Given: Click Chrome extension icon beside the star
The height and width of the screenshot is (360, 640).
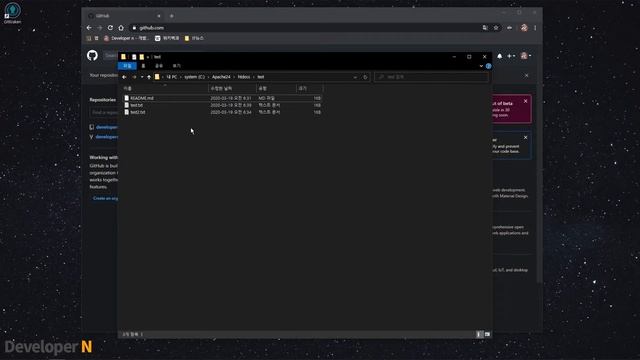Looking at the screenshot, I should [509, 28].
